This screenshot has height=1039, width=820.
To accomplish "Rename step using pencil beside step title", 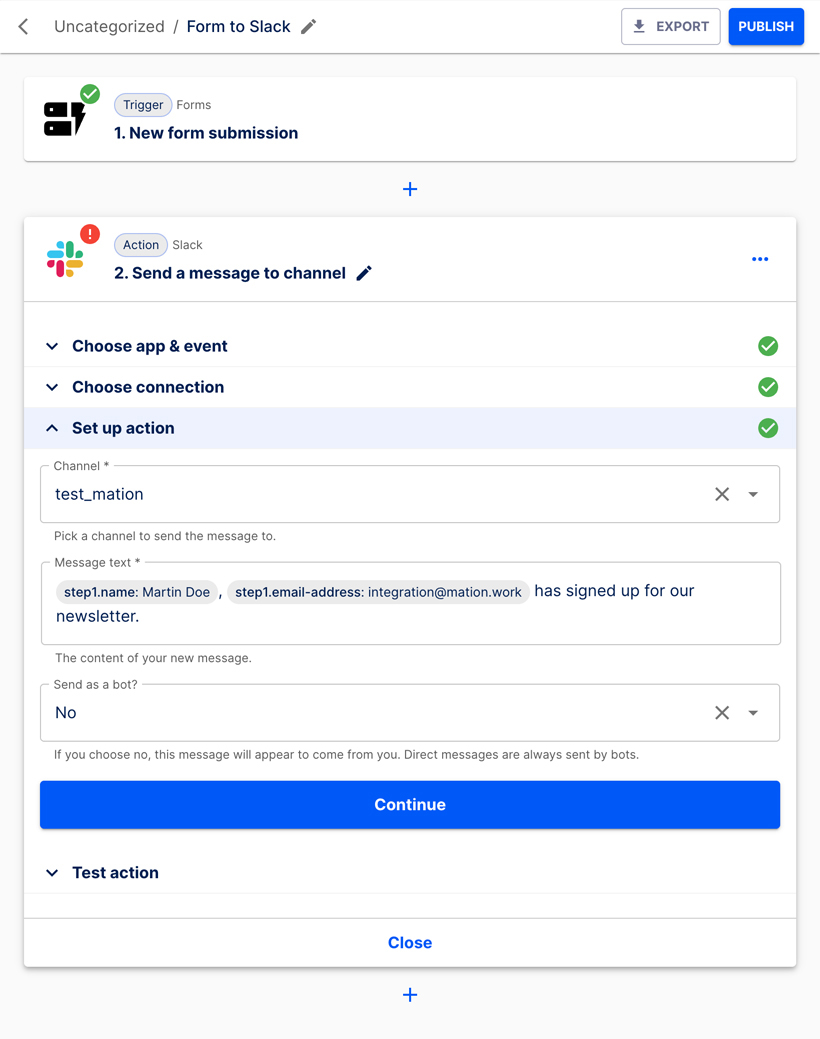I will (x=364, y=273).
